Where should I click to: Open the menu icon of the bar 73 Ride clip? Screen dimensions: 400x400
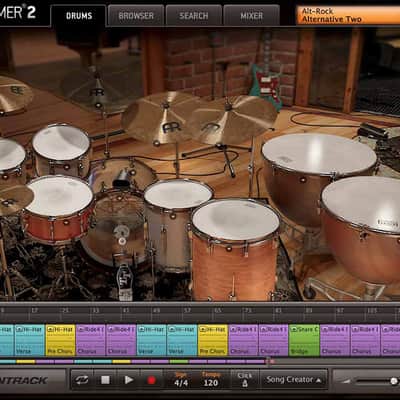(x=233, y=330)
